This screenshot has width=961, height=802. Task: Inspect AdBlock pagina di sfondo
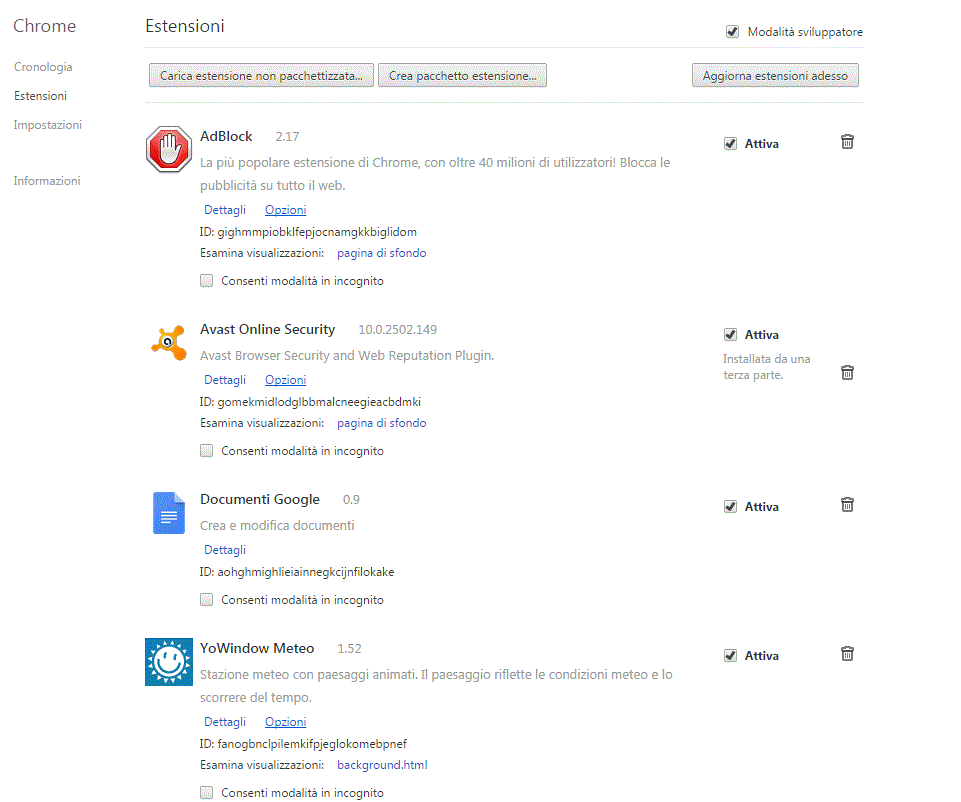point(381,253)
